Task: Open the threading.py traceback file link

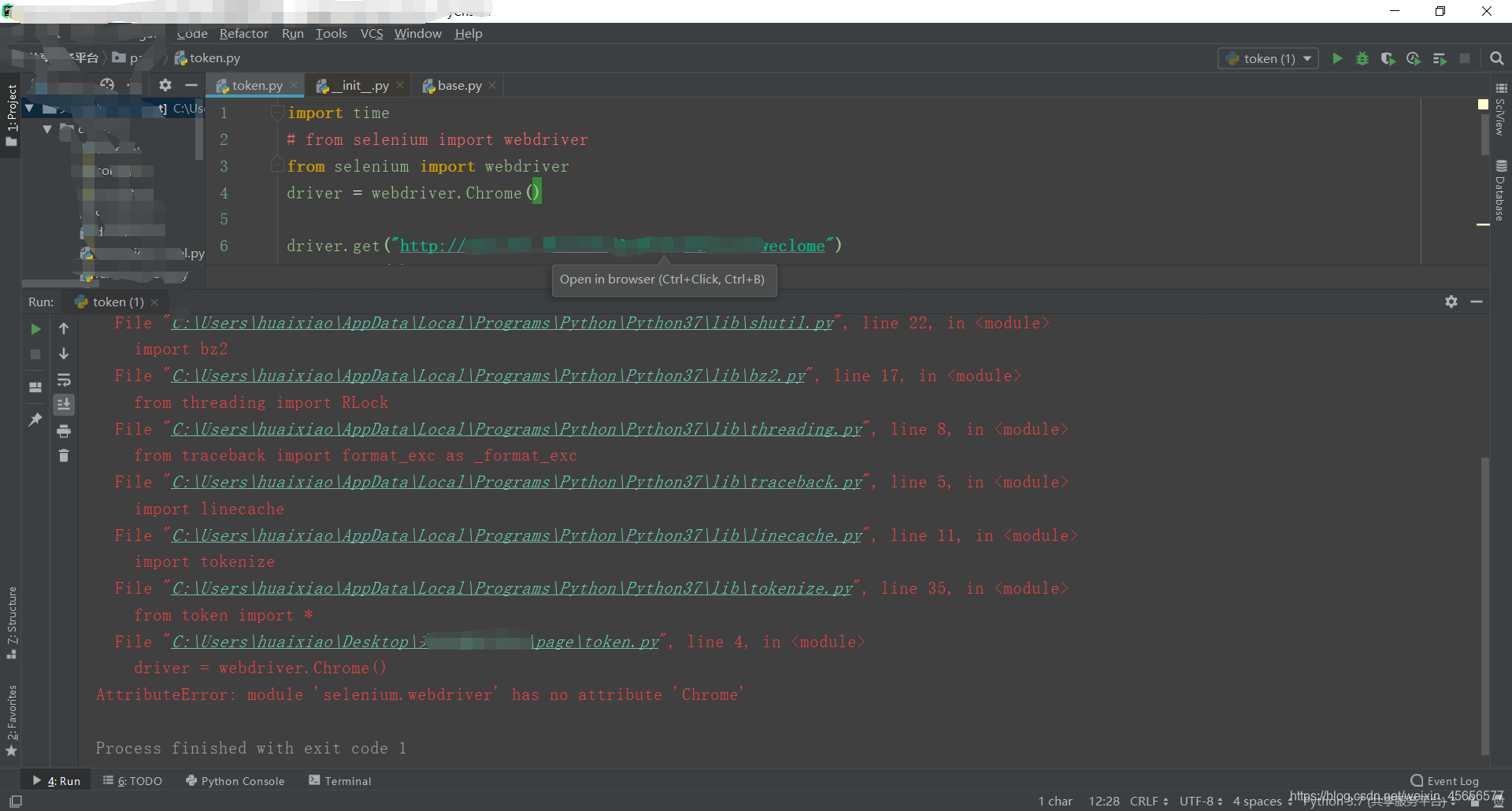Action: [x=517, y=429]
